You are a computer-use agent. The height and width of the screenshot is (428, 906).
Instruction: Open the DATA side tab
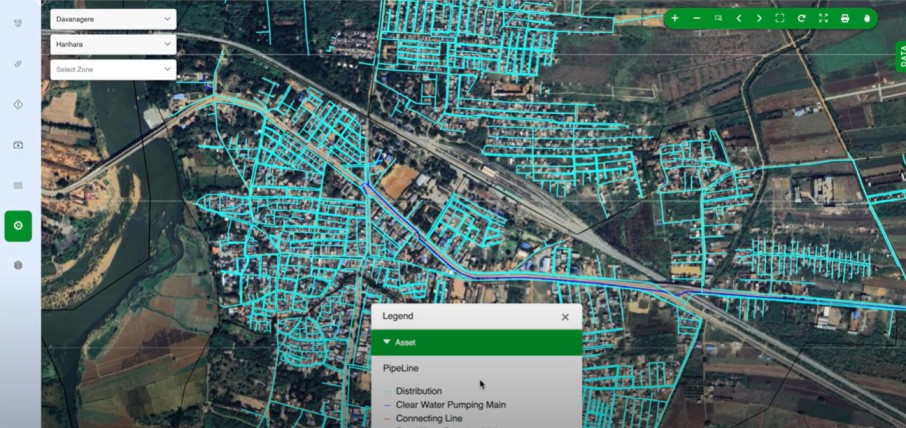coord(901,56)
